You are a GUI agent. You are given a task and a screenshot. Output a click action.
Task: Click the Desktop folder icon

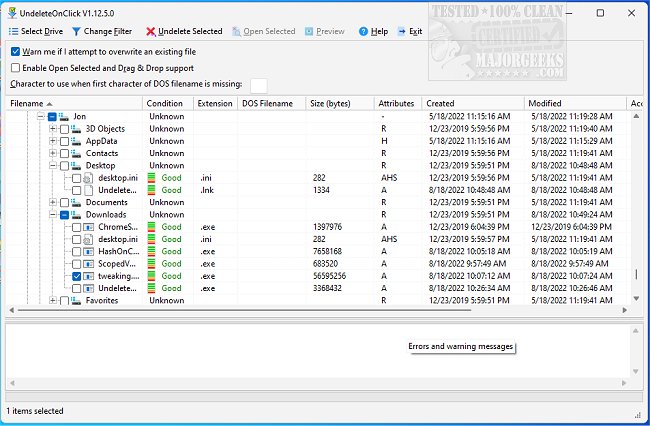(76, 166)
